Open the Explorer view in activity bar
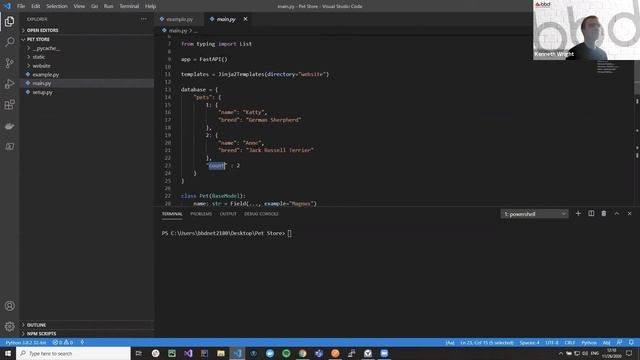Image resolution: width=640 pixels, height=360 pixels. coord(9,21)
